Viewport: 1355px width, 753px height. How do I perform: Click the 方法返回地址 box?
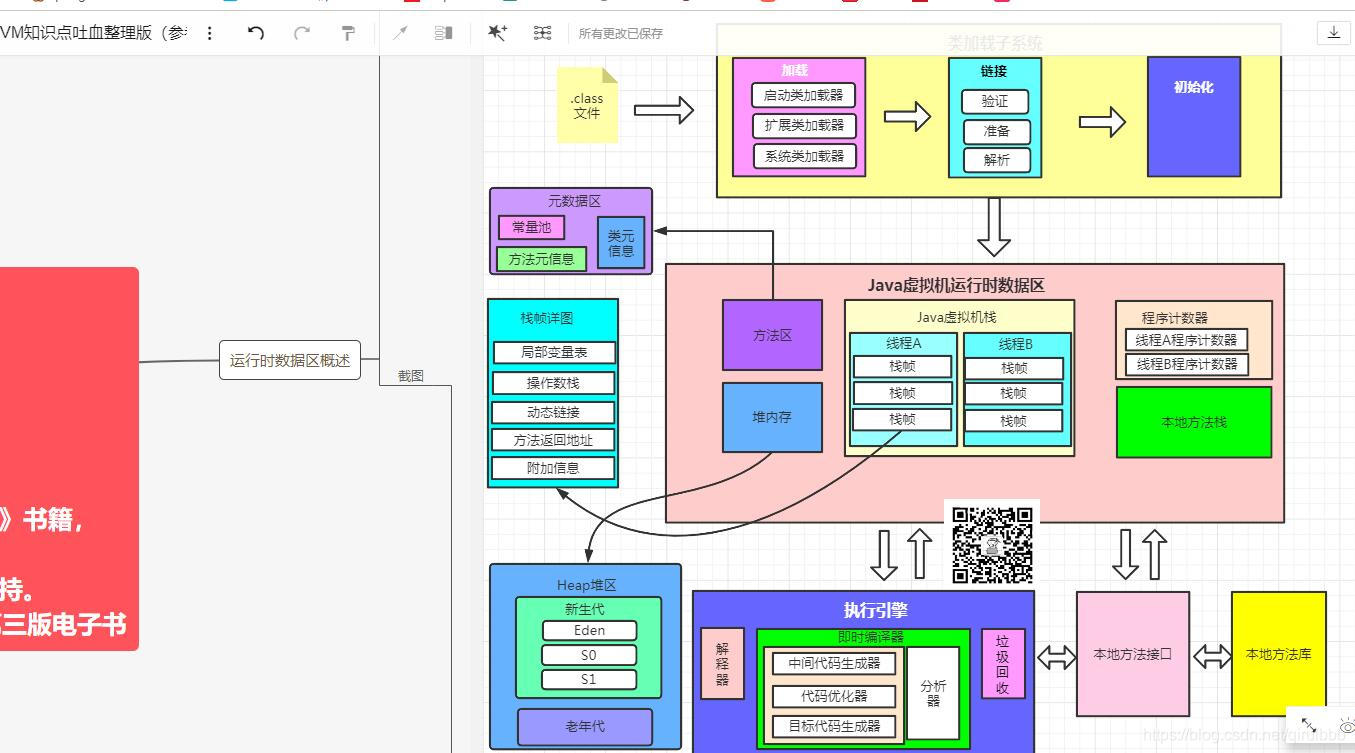553,440
